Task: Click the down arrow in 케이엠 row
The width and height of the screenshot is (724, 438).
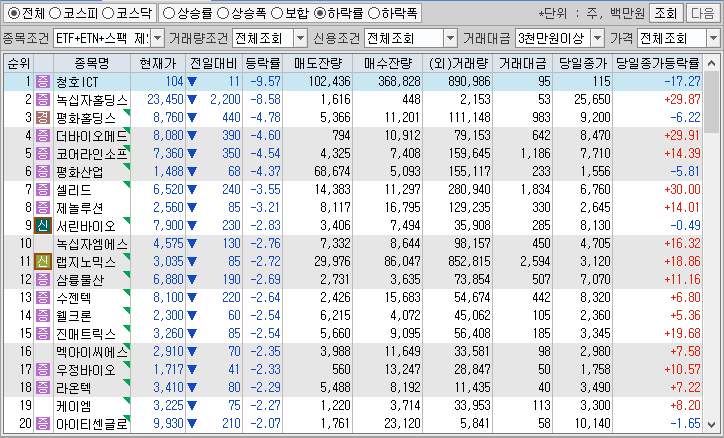Action: pyautogui.click(x=192, y=406)
